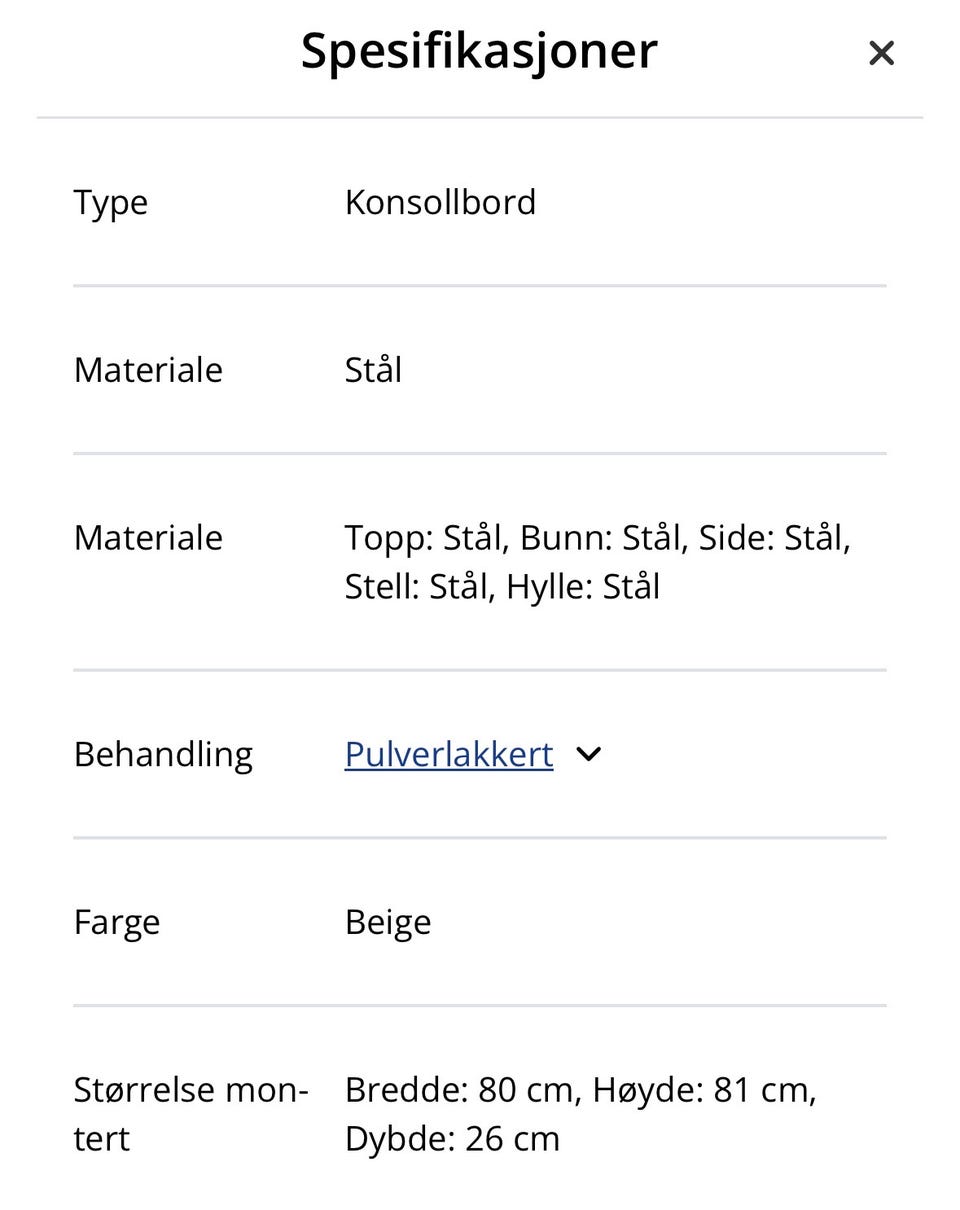Select the Type label

pyautogui.click(x=111, y=202)
